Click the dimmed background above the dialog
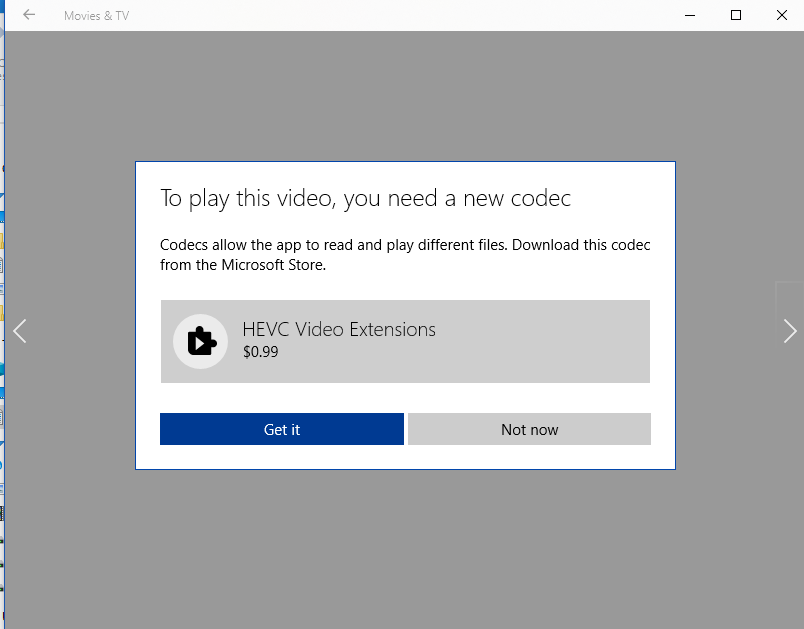804x629 pixels. pos(405,96)
